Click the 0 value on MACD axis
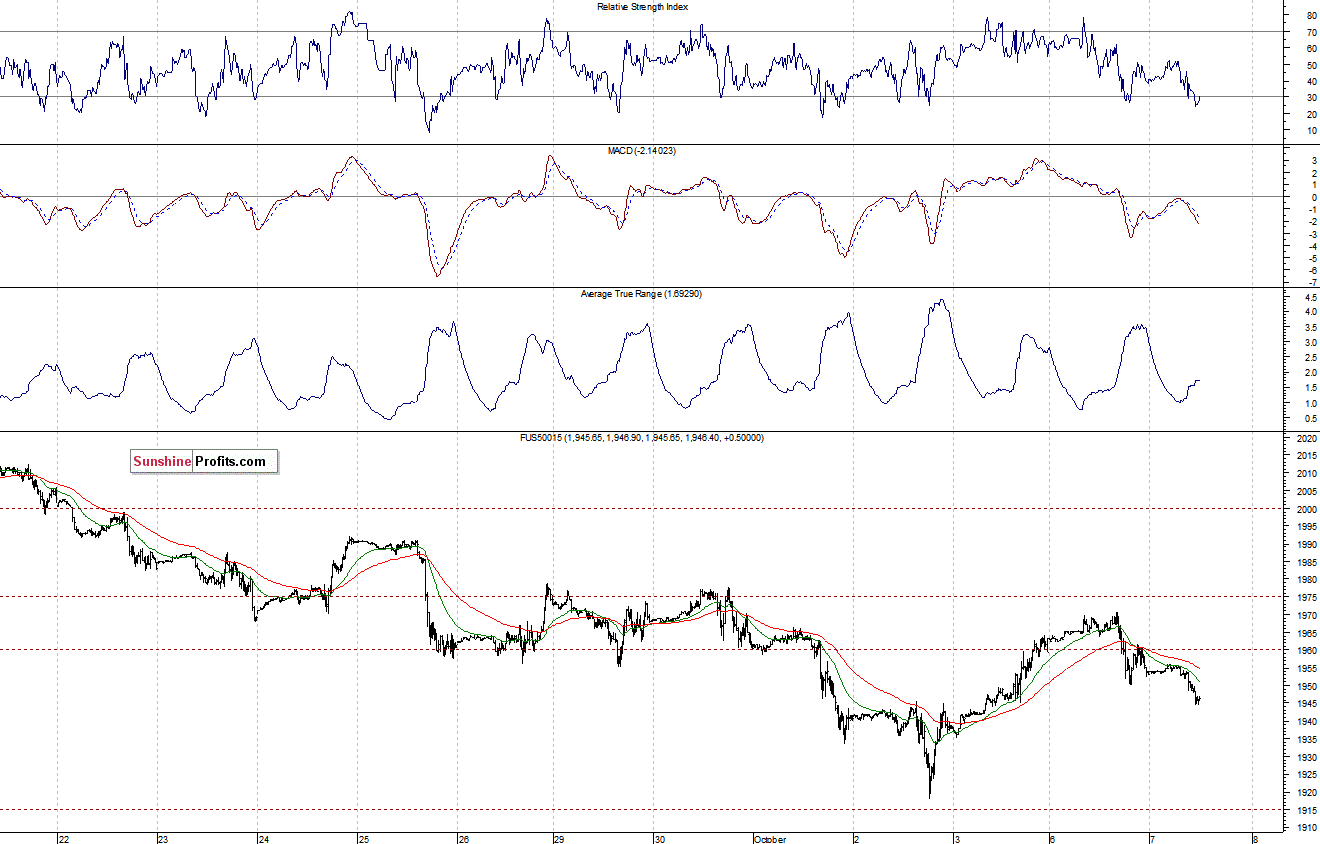1320x844 pixels. point(1313,197)
